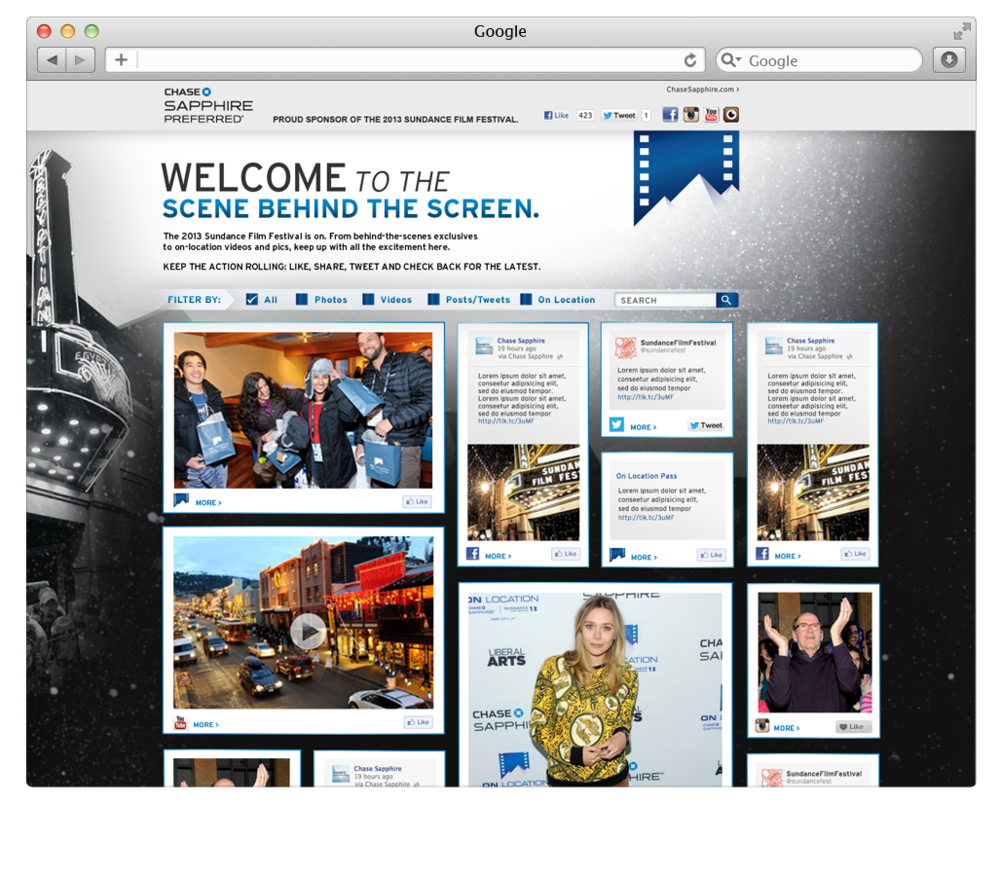1000x876 pixels.
Task: Open the On Location Pass title
Action: [646, 476]
